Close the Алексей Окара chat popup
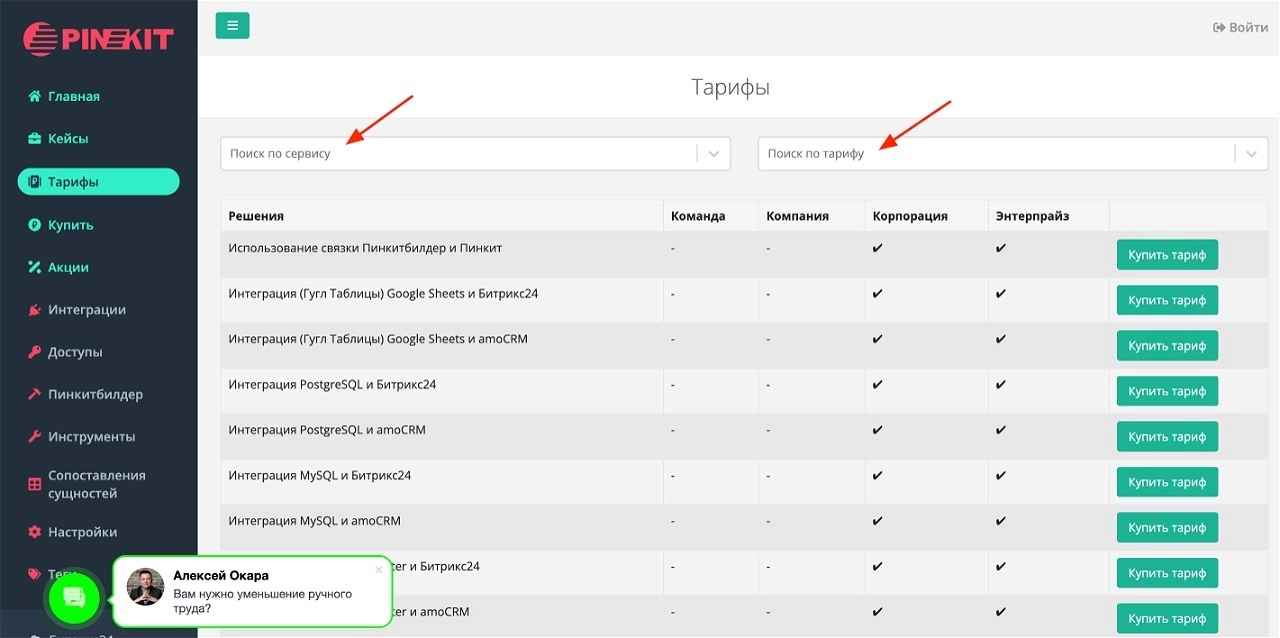Viewport: 1280px width, 638px height. point(378,570)
